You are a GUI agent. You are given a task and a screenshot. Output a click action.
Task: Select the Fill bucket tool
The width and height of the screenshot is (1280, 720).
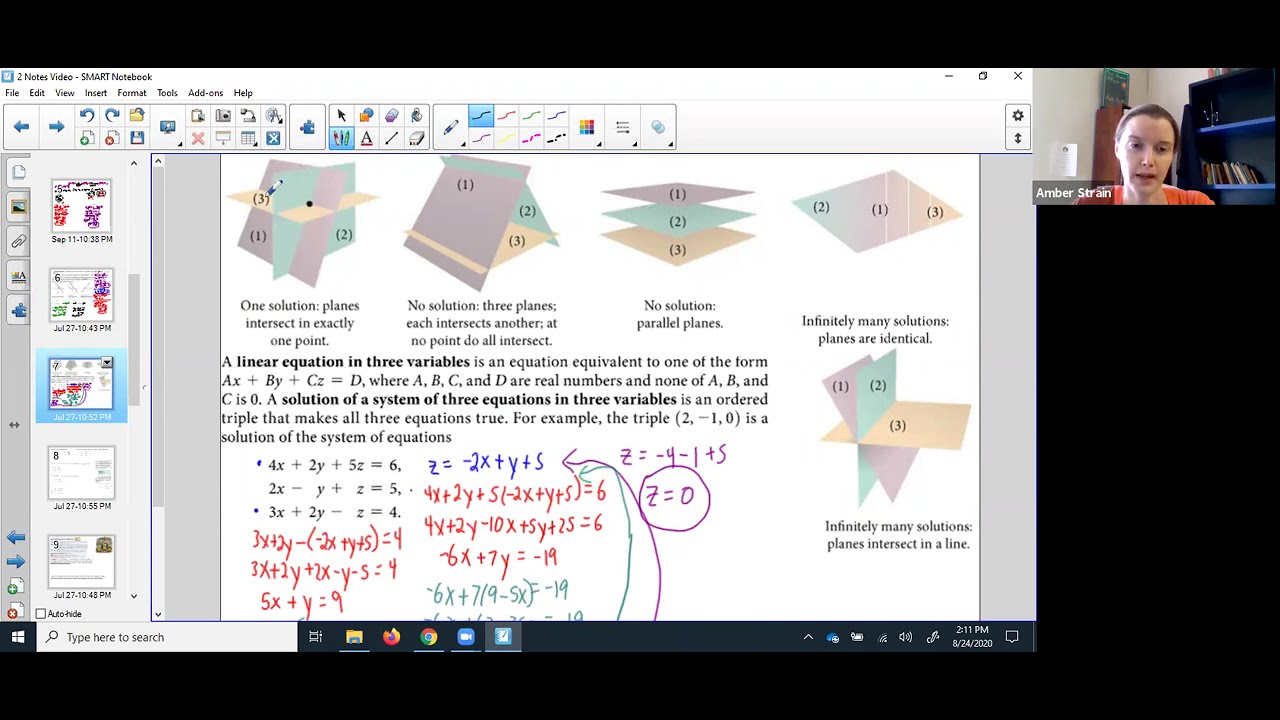[416, 116]
